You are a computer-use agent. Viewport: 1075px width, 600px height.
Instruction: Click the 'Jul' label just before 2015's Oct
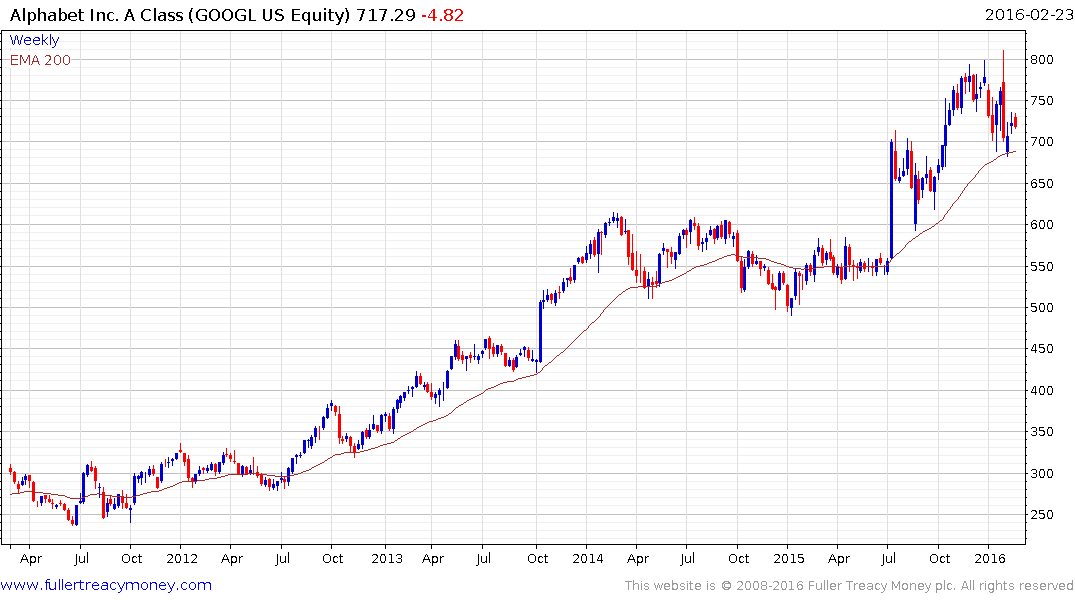[x=889, y=559]
